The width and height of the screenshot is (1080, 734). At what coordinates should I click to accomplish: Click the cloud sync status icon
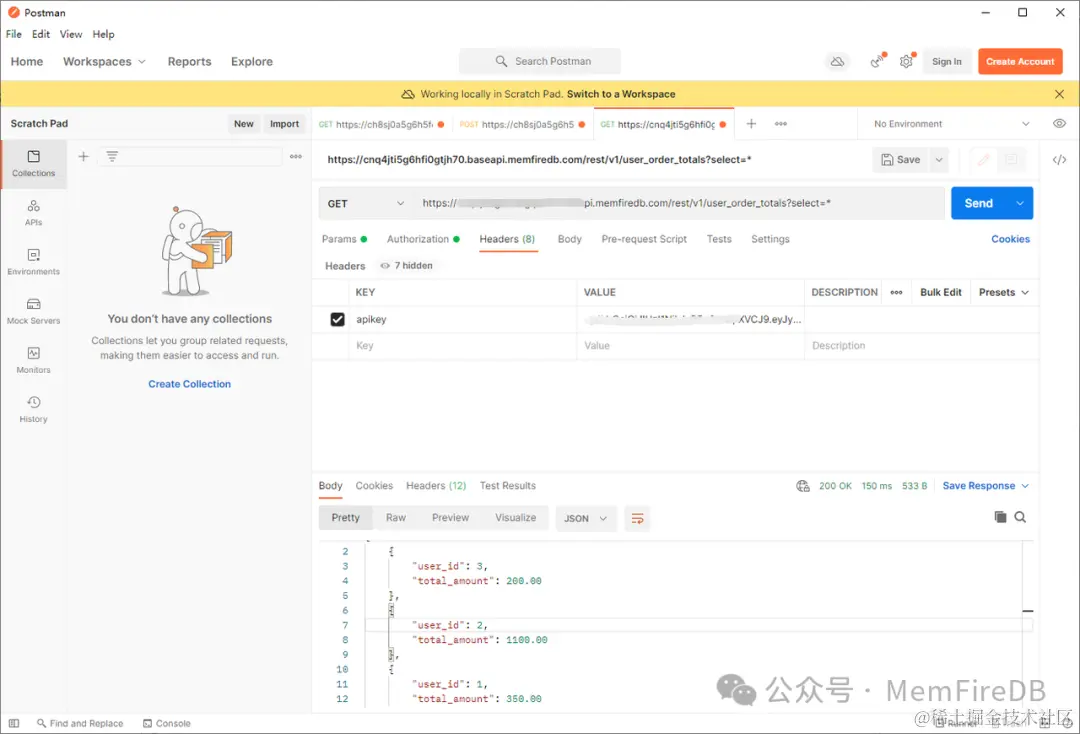pos(837,61)
